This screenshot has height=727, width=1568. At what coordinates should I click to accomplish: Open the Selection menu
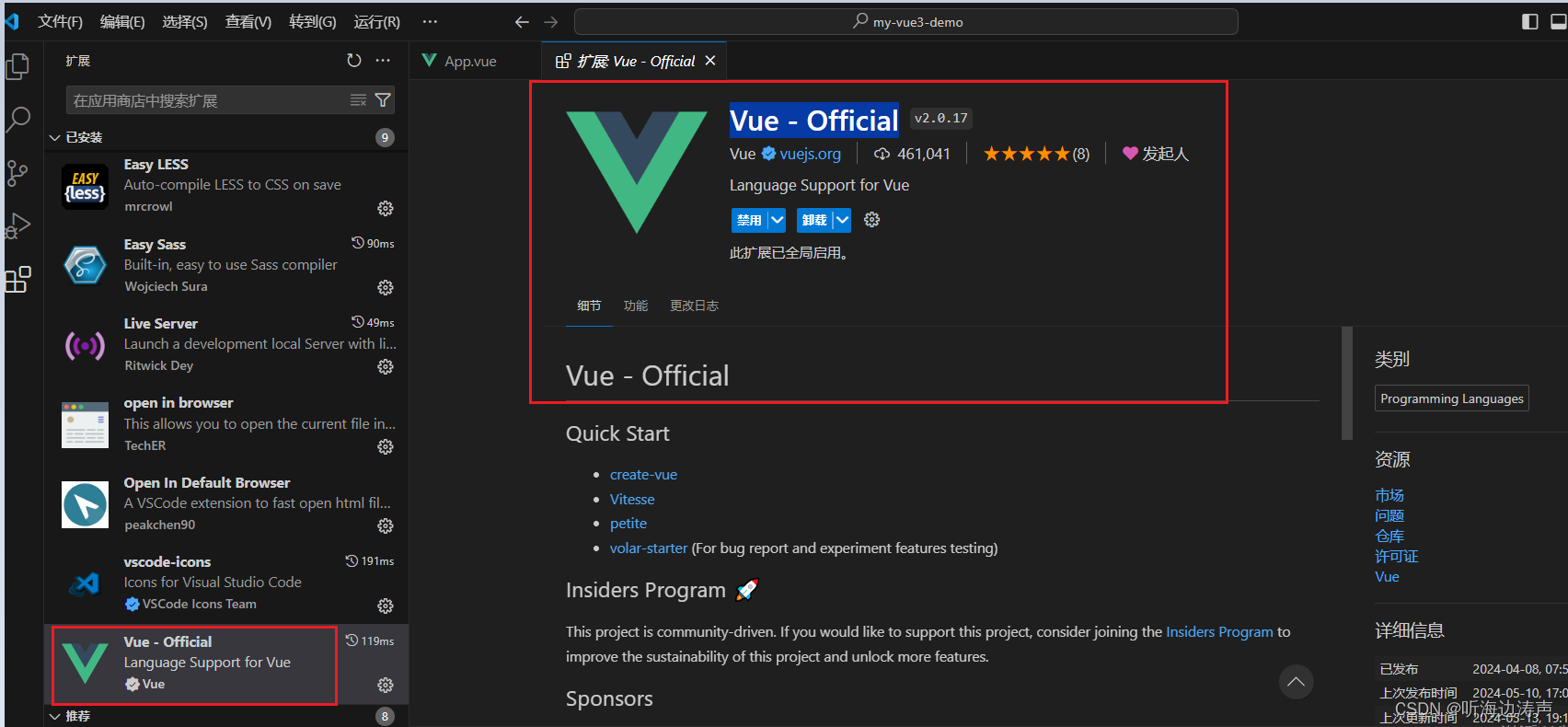[185, 21]
